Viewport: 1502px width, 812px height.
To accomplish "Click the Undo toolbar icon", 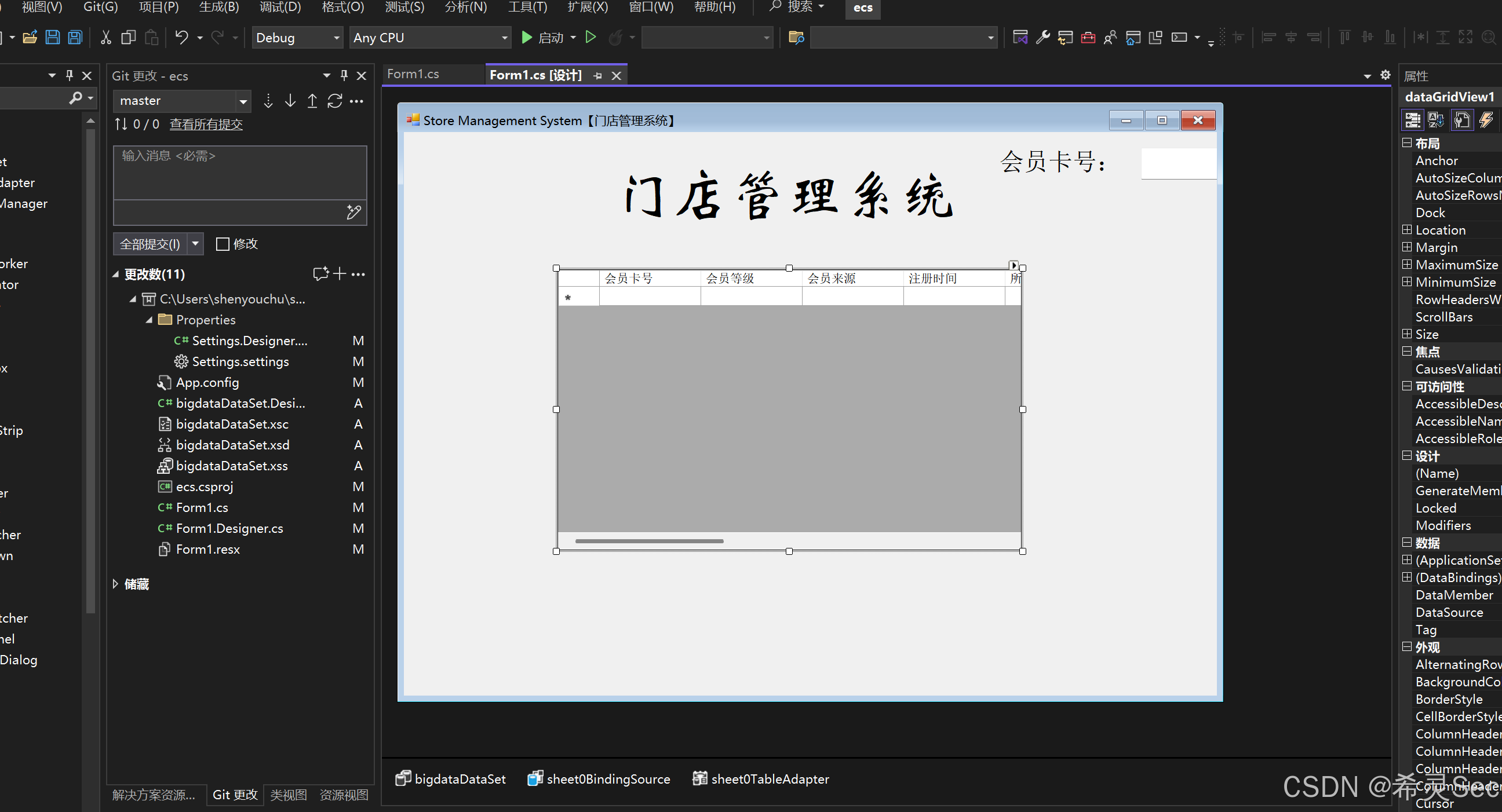I will (x=181, y=38).
